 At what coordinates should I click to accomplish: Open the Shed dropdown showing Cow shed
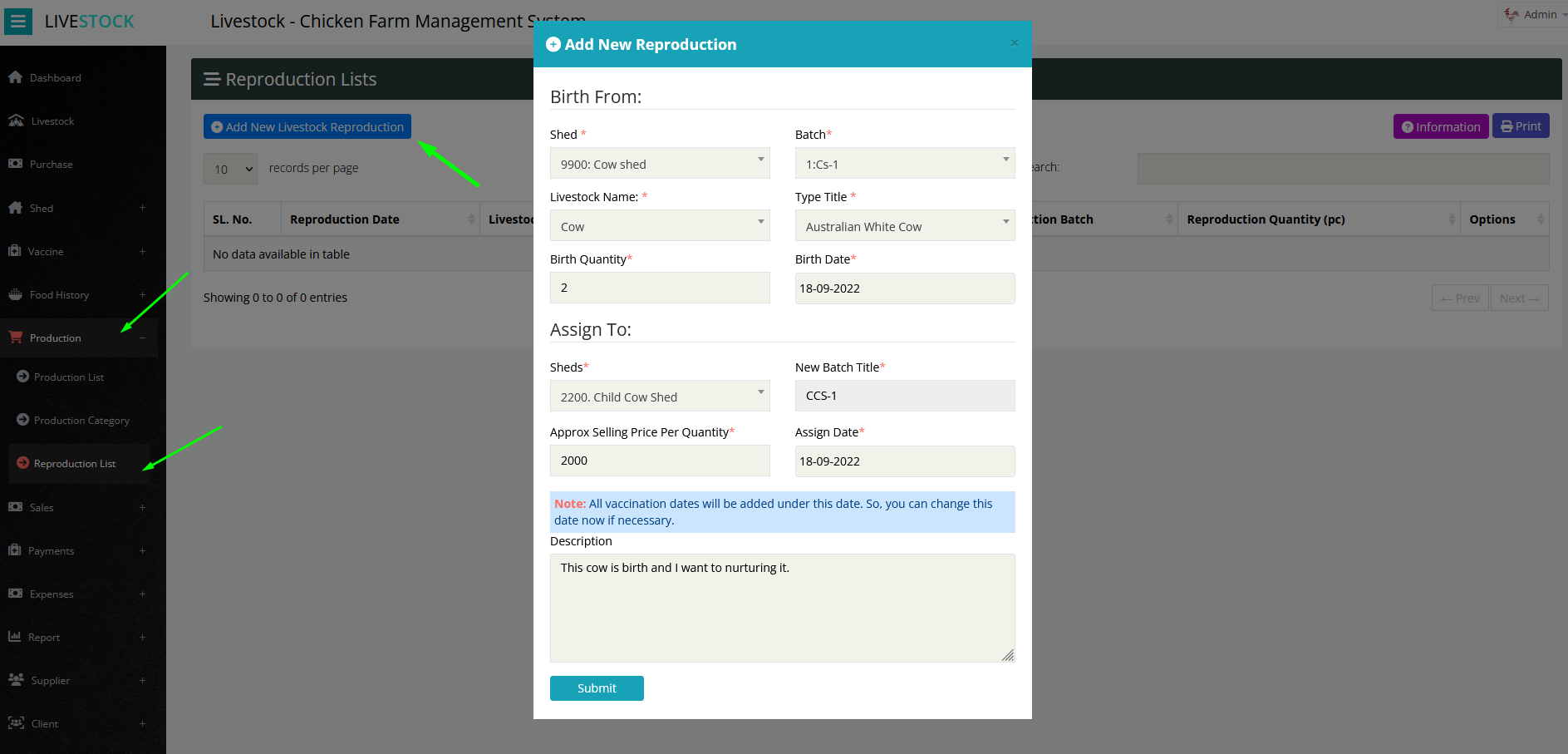pyautogui.click(x=659, y=164)
